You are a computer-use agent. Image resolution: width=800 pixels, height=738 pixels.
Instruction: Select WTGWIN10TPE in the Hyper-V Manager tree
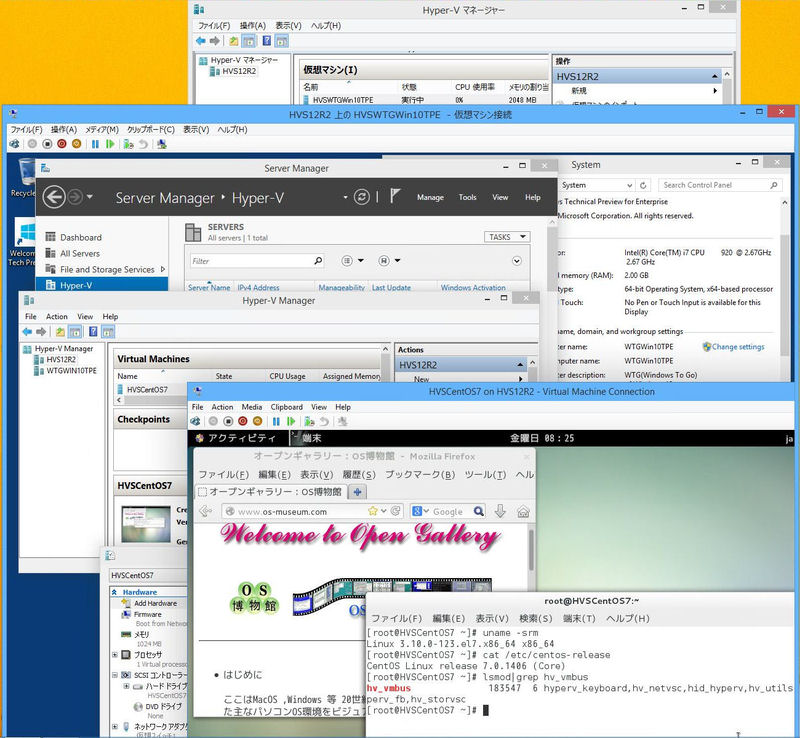point(71,371)
